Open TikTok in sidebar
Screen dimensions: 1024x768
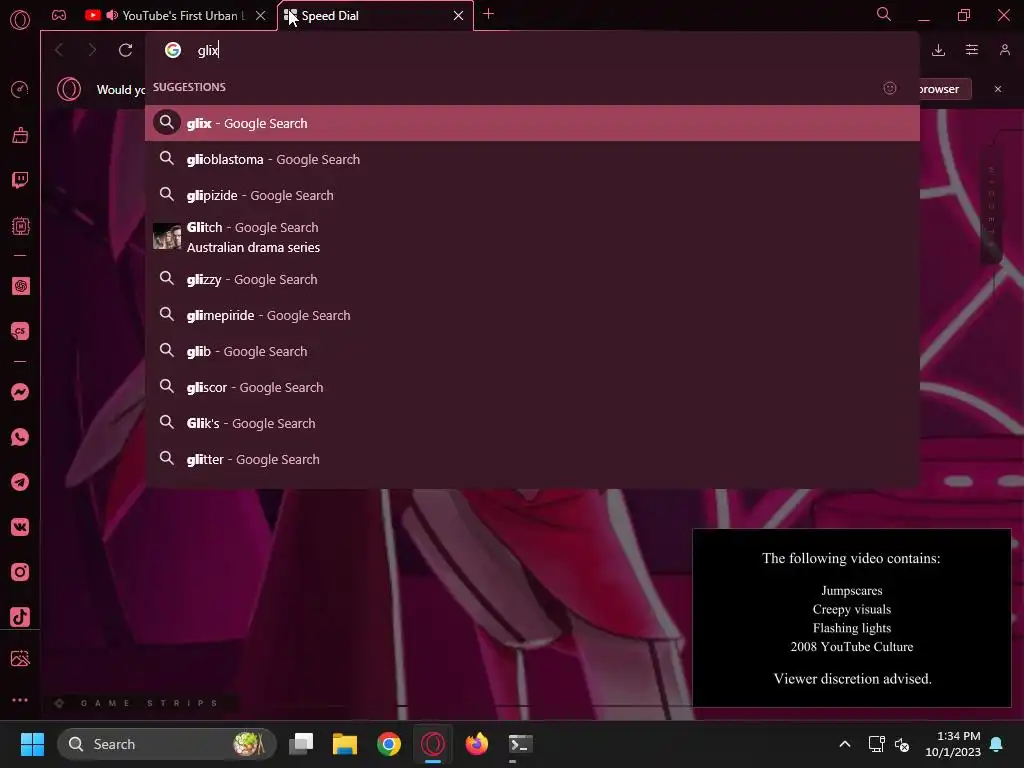[20, 616]
